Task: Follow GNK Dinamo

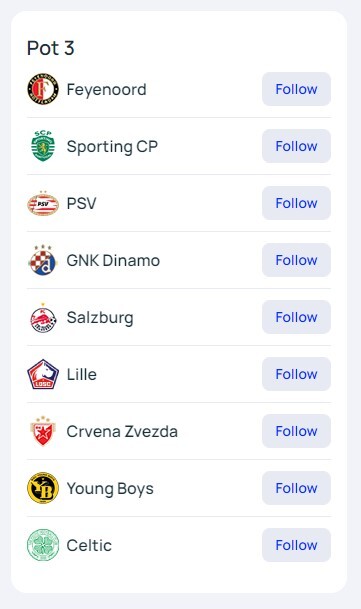Action: tap(296, 260)
